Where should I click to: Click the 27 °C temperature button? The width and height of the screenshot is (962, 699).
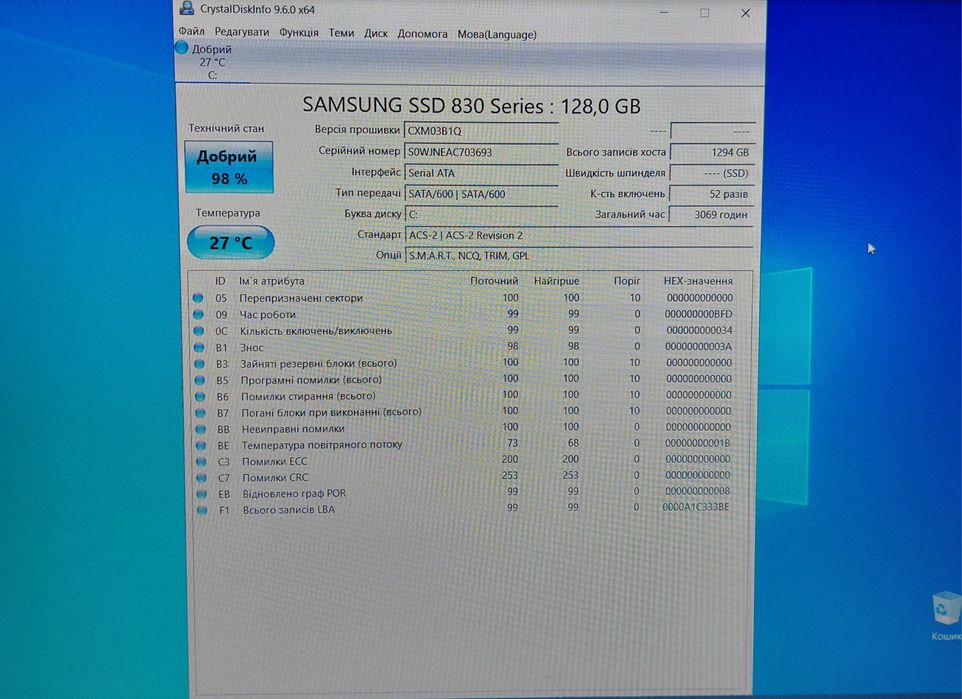tap(231, 242)
